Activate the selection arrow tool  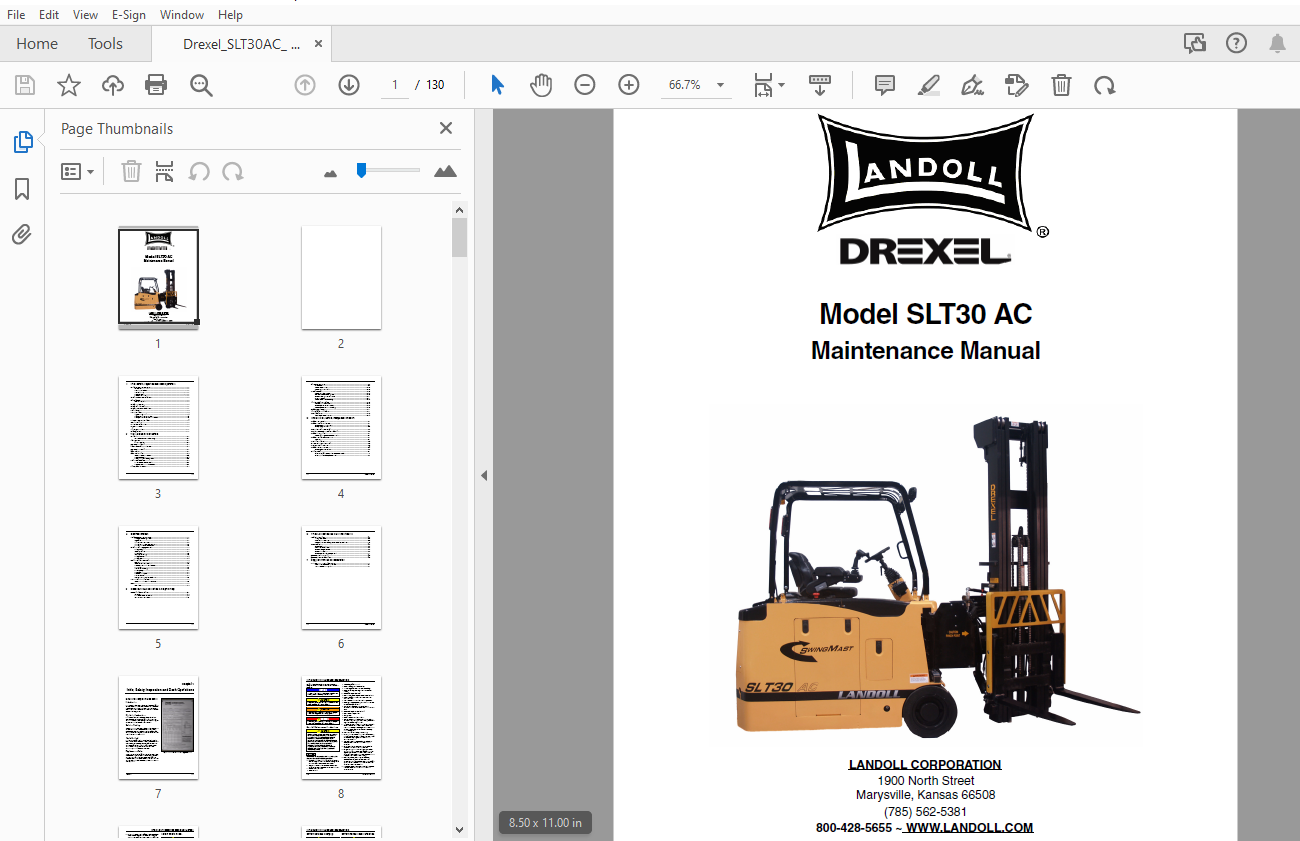click(497, 85)
